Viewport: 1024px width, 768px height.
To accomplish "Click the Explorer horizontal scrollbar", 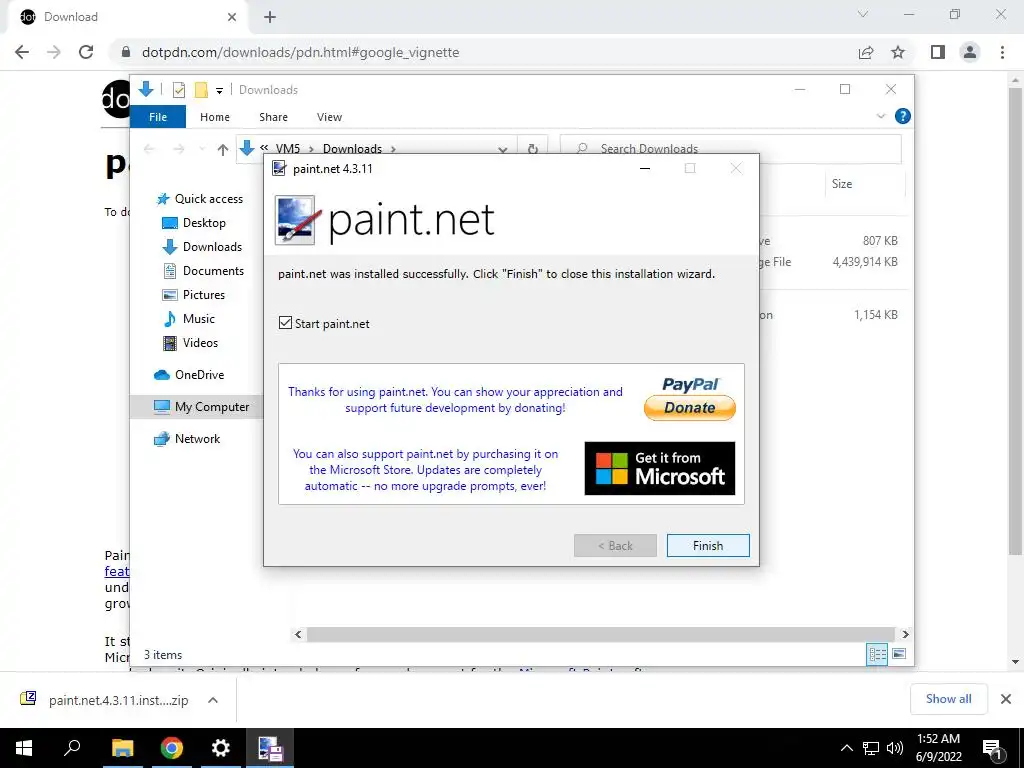I will (600, 634).
